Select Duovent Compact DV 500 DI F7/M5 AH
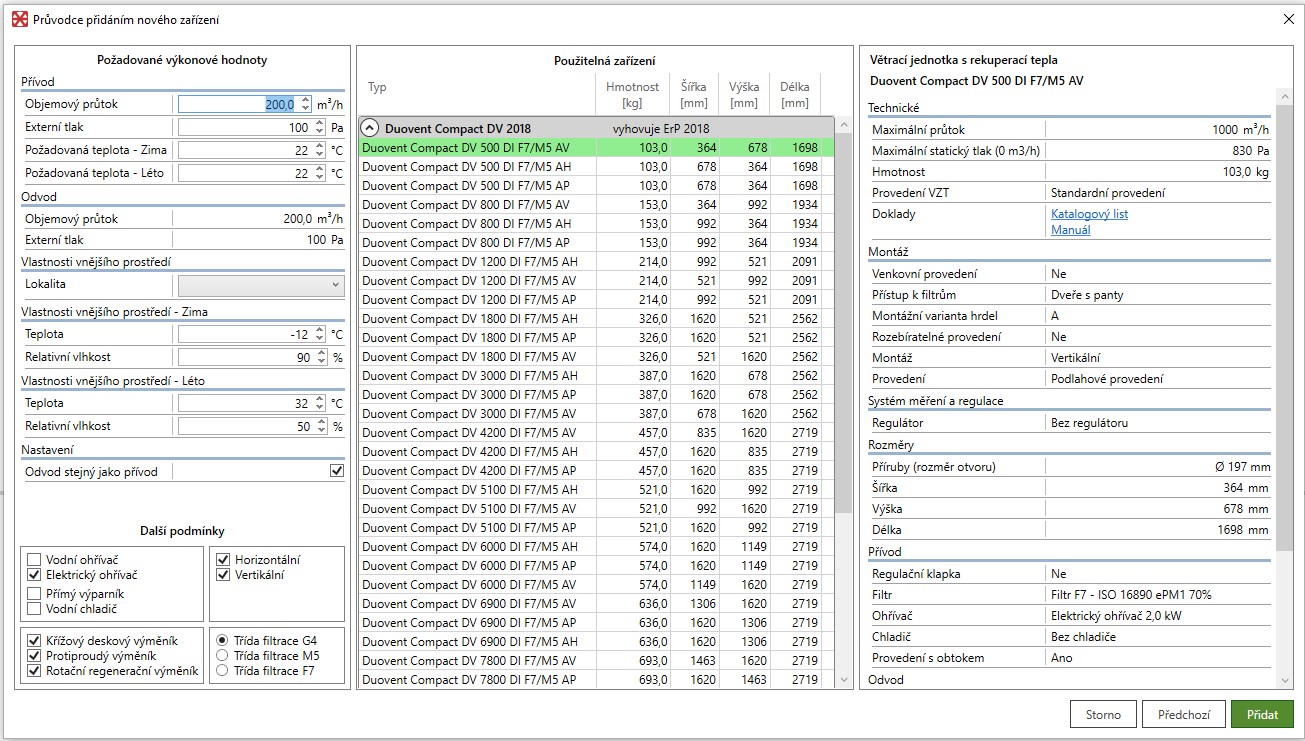 596,166
